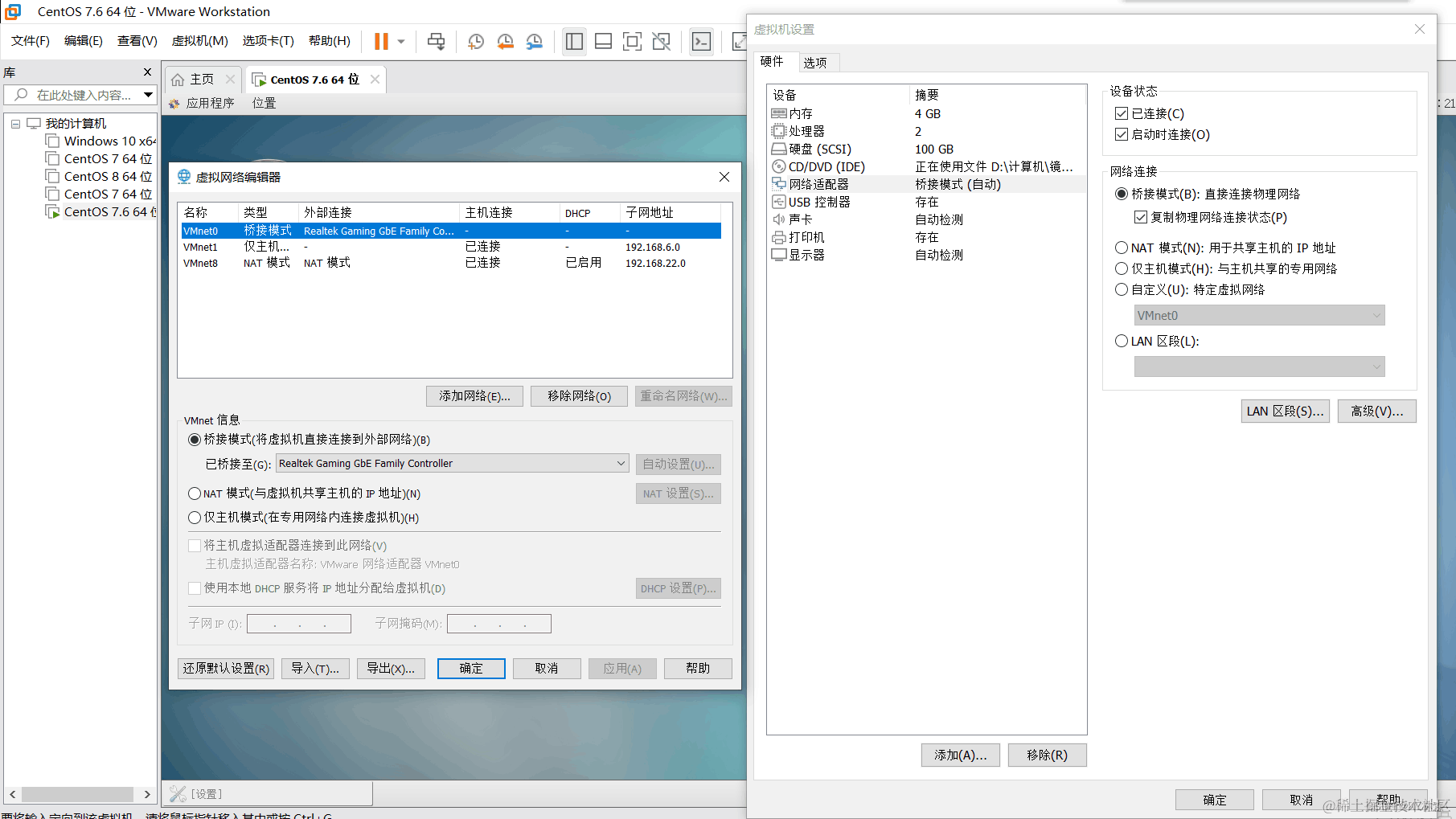
Task: Select LAN 区段(L) radio button
Action: click(1122, 341)
